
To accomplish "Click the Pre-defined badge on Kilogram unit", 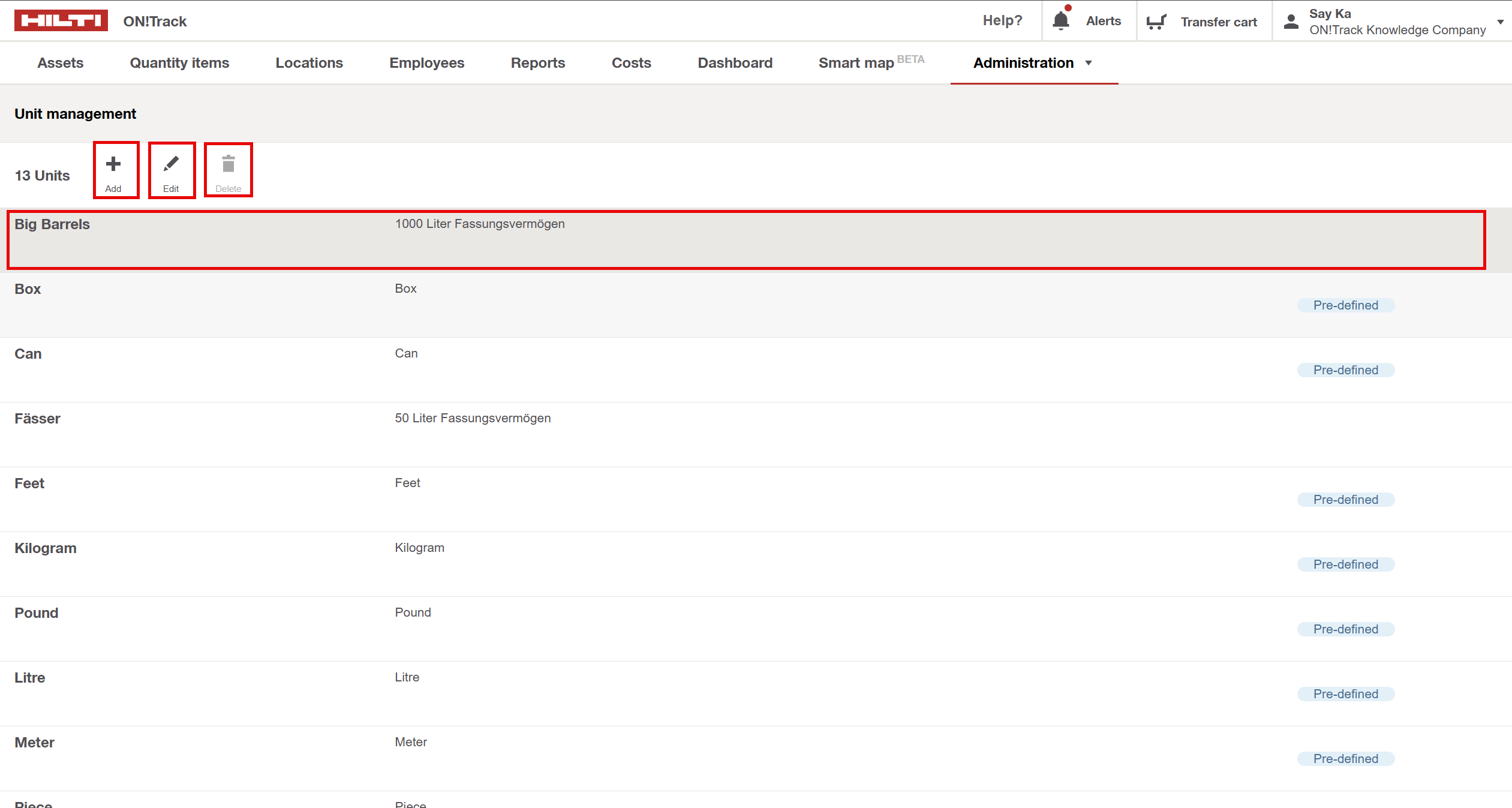I will tap(1346, 564).
